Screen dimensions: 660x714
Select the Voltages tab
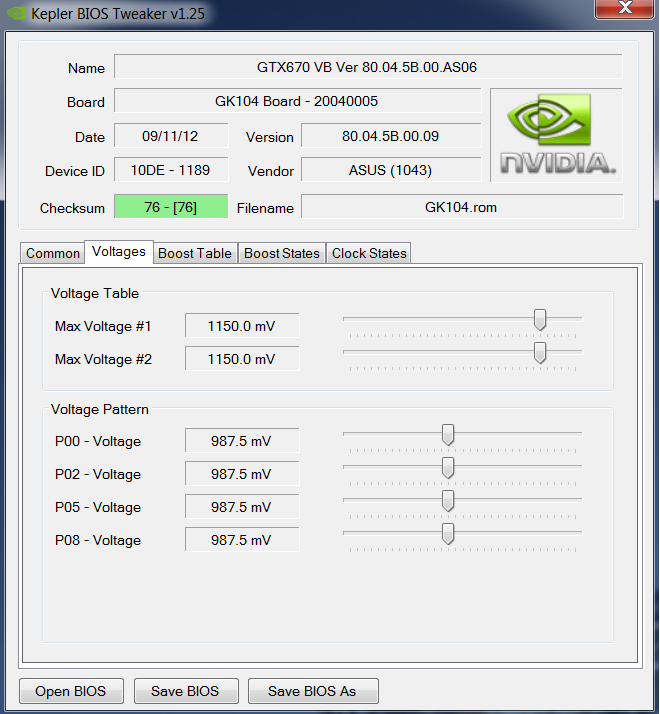pyautogui.click(x=119, y=251)
